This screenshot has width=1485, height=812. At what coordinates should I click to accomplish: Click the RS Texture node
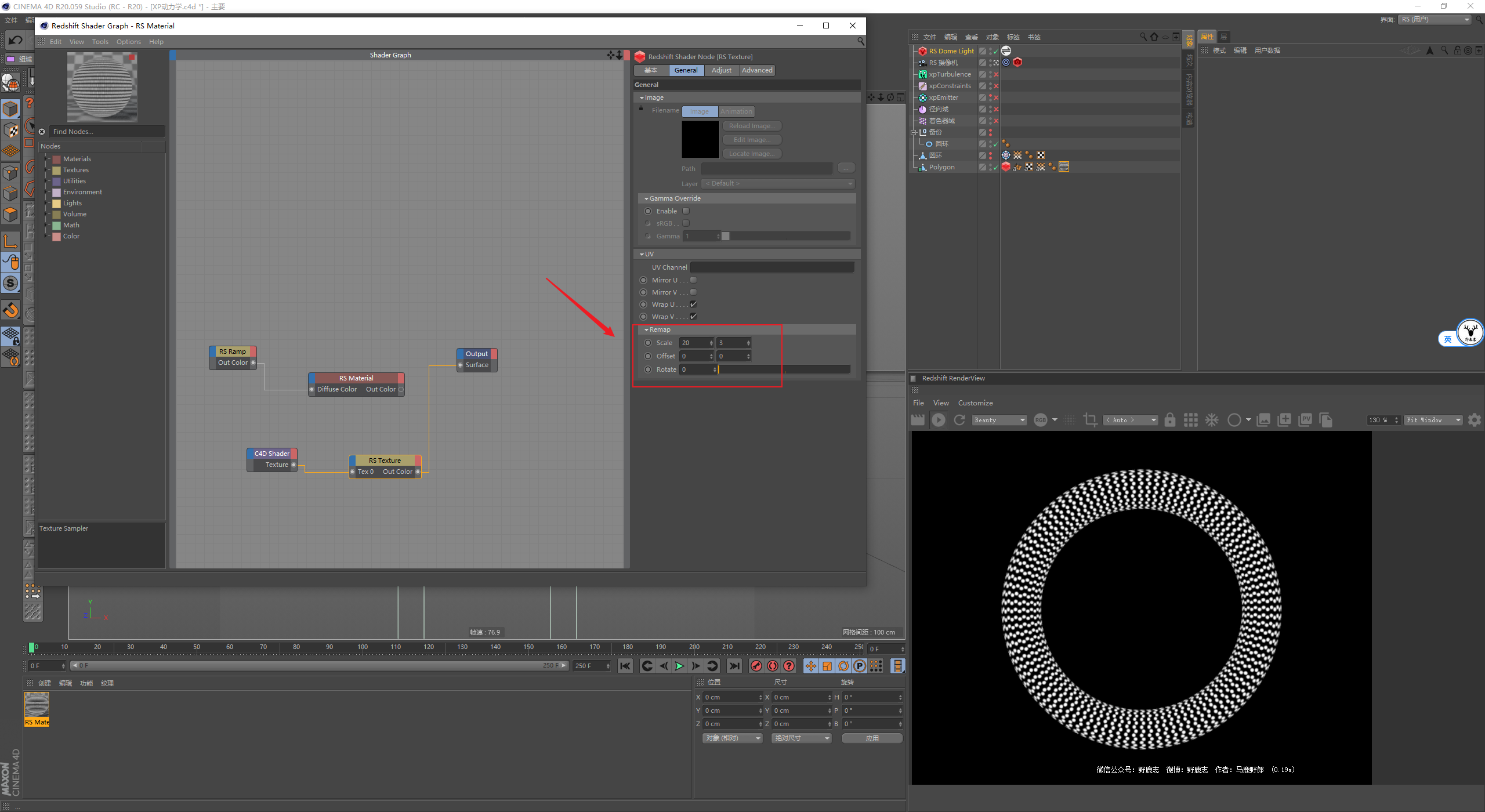click(x=385, y=461)
